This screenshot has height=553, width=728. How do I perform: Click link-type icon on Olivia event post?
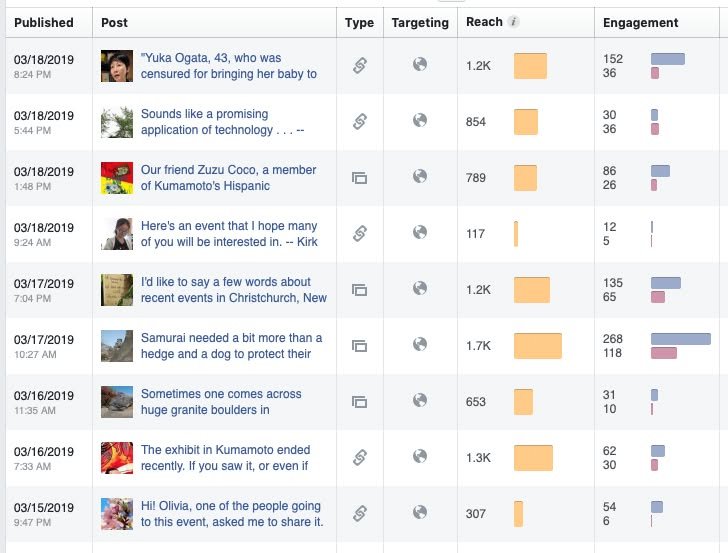click(360, 514)
